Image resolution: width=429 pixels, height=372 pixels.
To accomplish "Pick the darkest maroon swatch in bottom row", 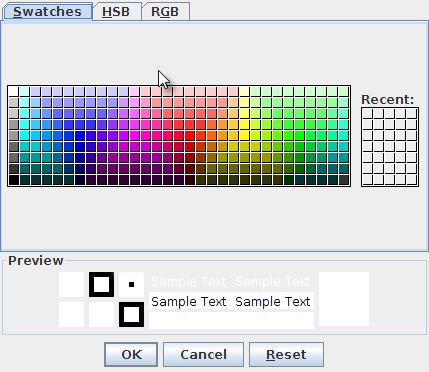I will pyautogui.click(x=190, y=180).
